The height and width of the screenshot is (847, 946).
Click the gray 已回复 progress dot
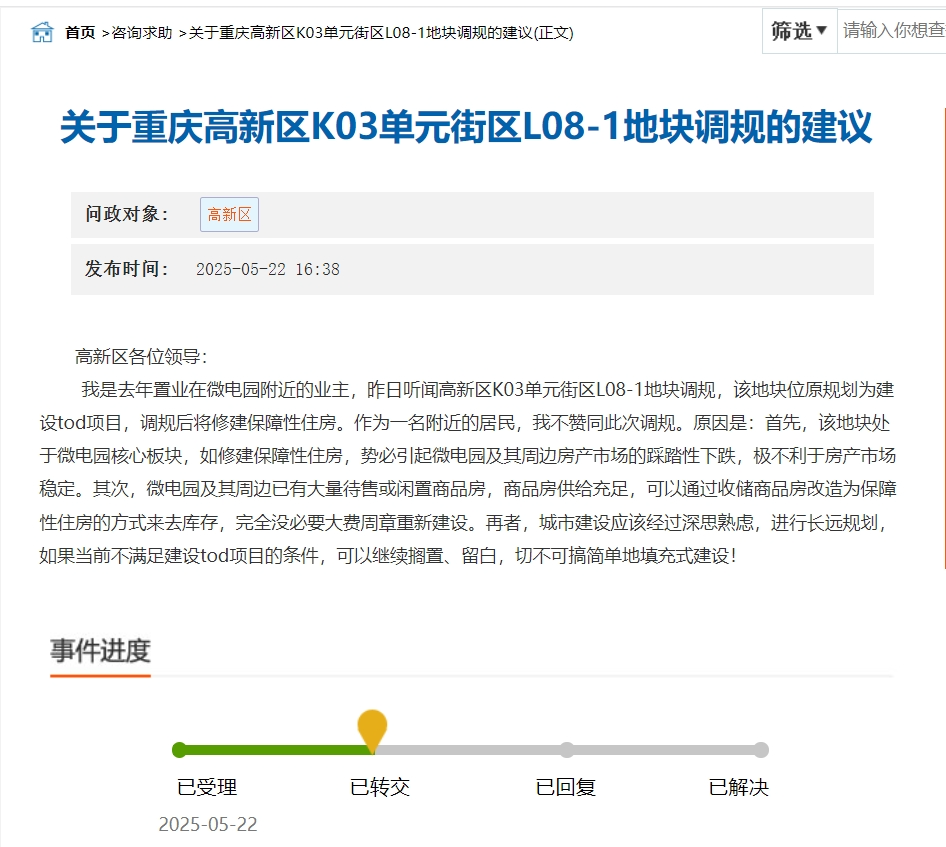[567, 750]
